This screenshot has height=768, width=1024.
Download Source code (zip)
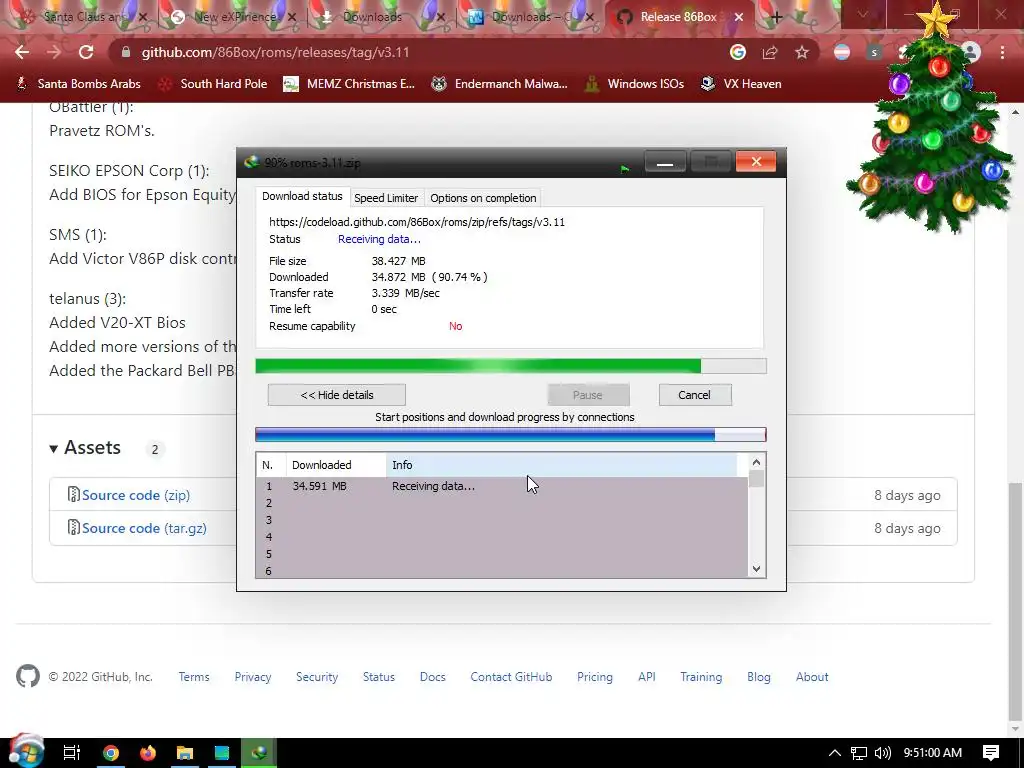click(136, 495)
